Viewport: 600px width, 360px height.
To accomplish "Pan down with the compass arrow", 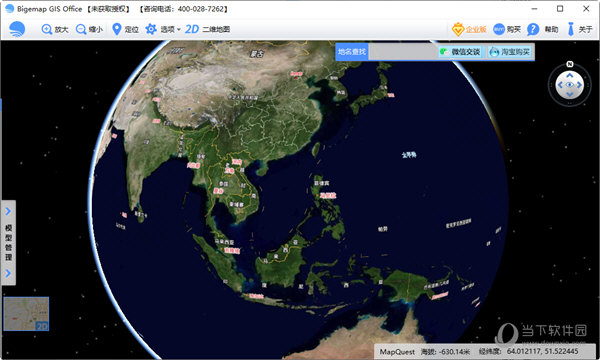I will tap(570, 94).
